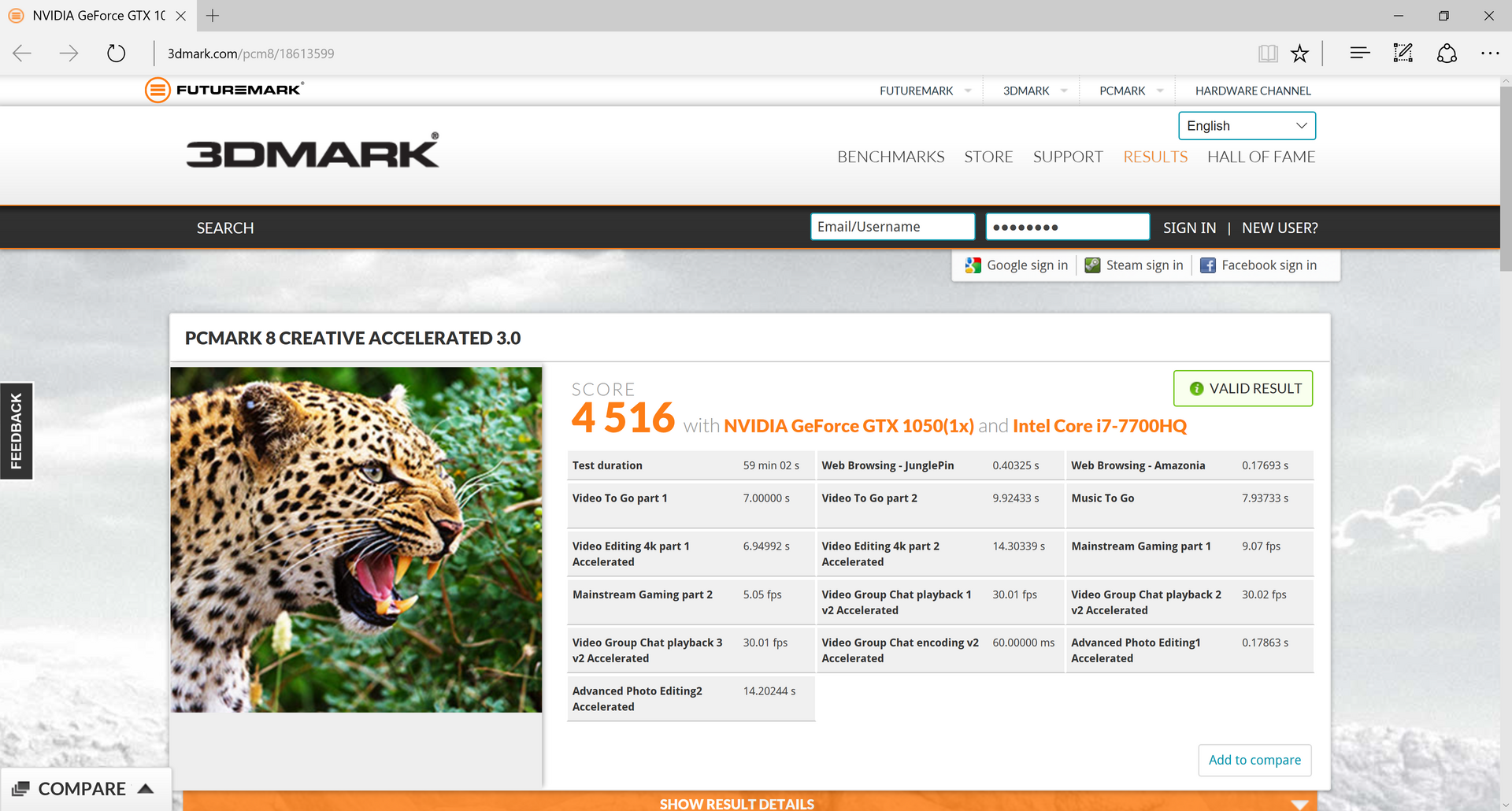Image resolution: width=1512 pixels, height=811 pixels.
Task: Click the VALID RESULT badge
Action: coord(1243,388)
